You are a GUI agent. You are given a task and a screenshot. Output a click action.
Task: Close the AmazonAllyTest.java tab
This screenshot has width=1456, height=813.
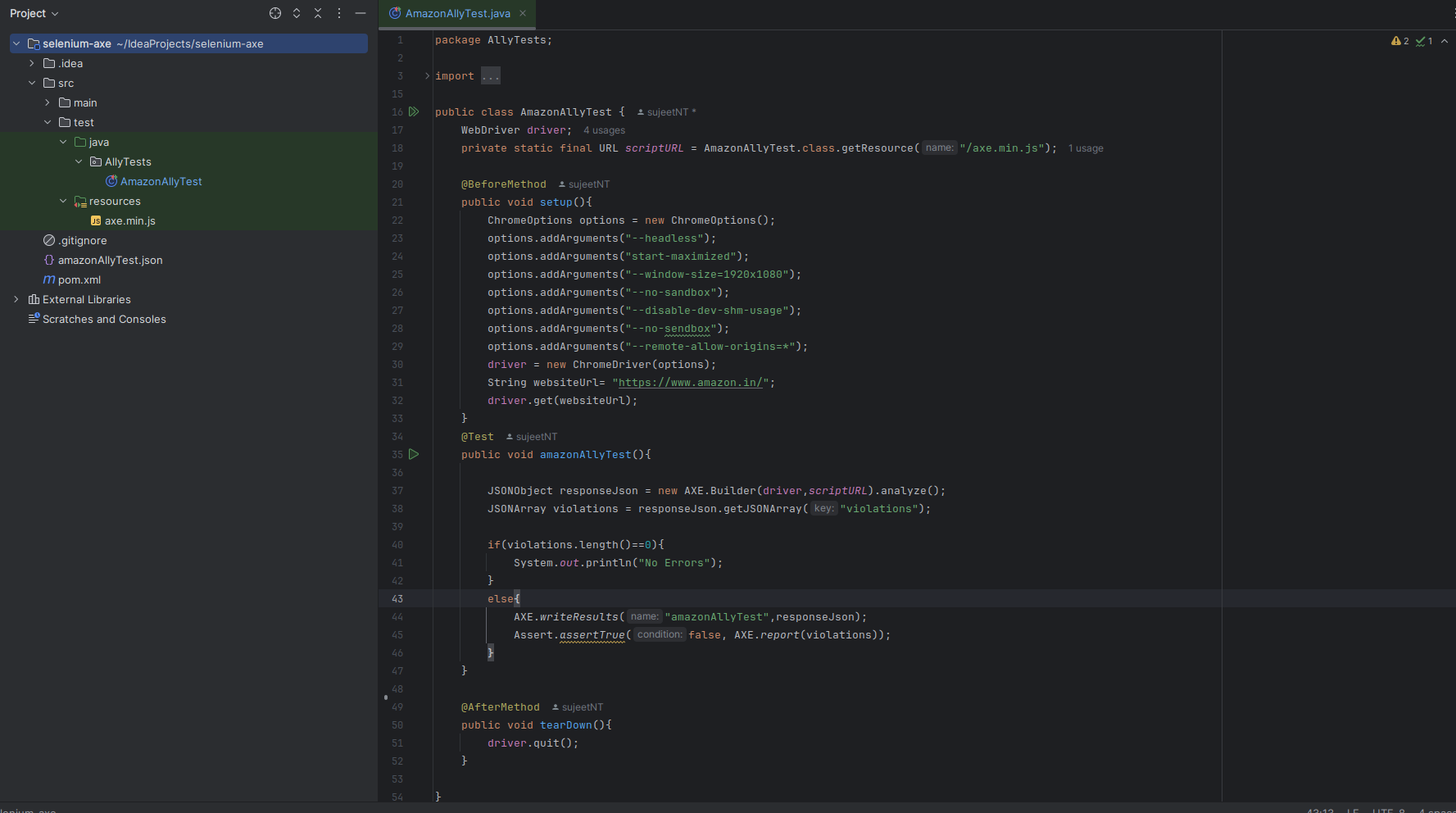[523, 13]
